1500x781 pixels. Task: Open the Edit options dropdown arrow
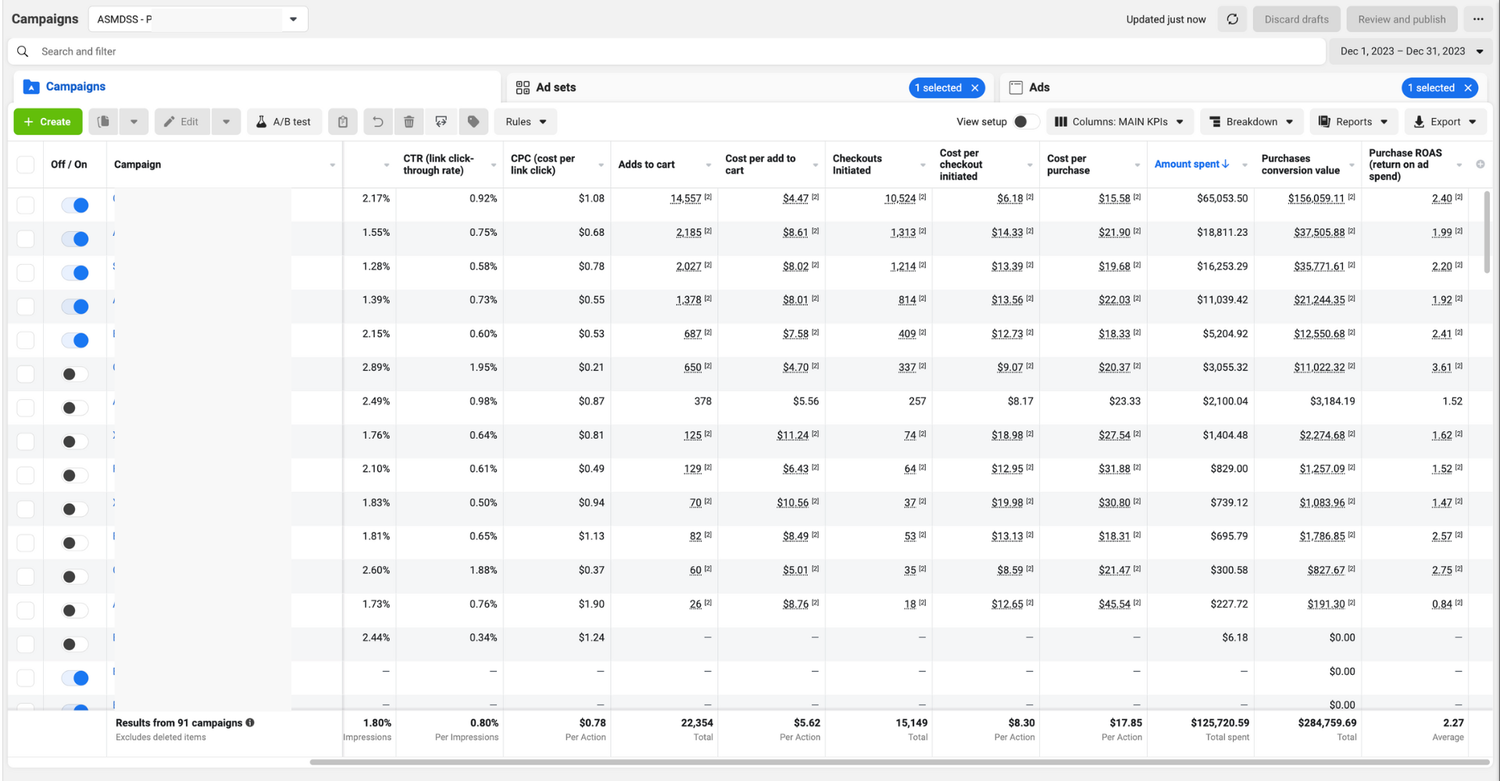tap(226, 122)
